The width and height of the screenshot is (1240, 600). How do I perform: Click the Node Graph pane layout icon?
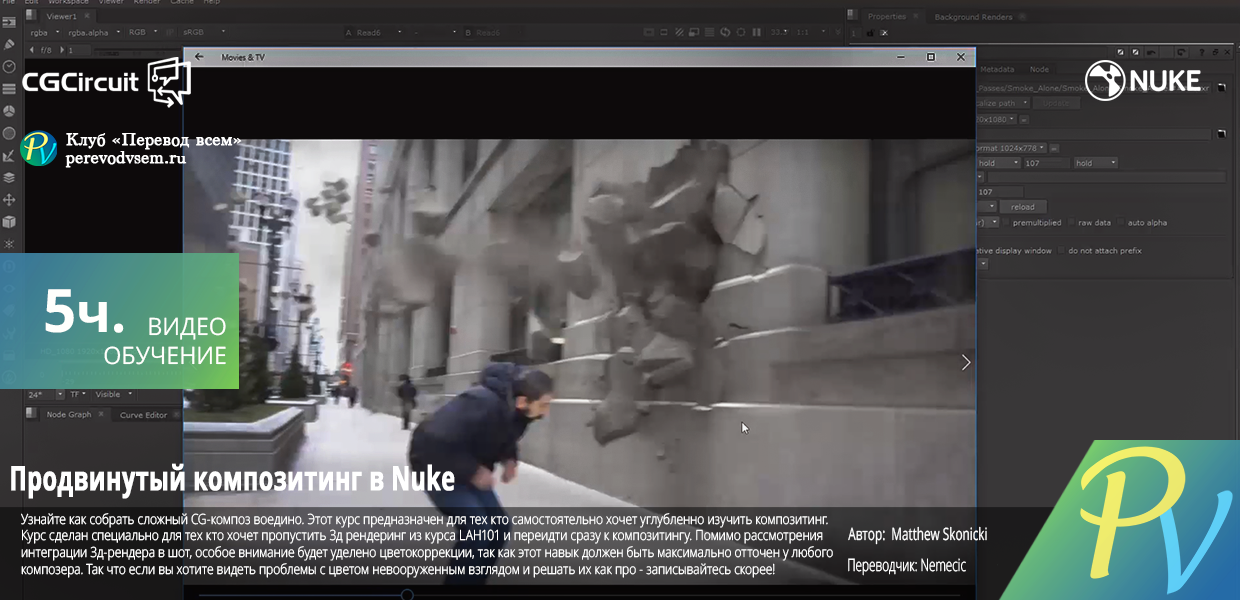(32, 414)
